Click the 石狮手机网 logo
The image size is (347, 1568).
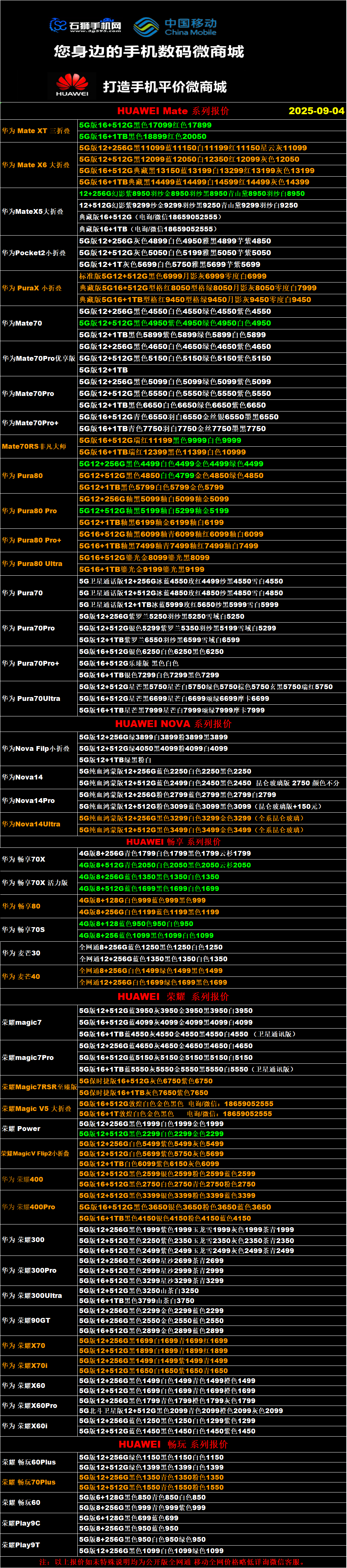click(x=85, y=26)
